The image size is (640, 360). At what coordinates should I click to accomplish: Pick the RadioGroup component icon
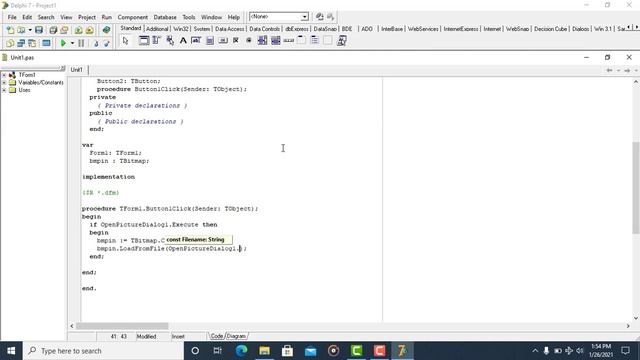tap(315, 40)
